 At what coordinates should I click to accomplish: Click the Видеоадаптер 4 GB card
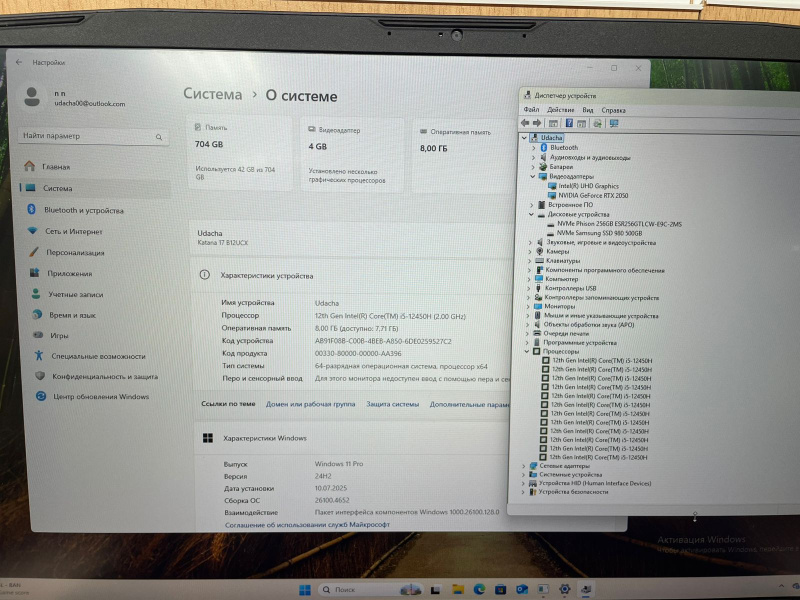click(352, 155)
